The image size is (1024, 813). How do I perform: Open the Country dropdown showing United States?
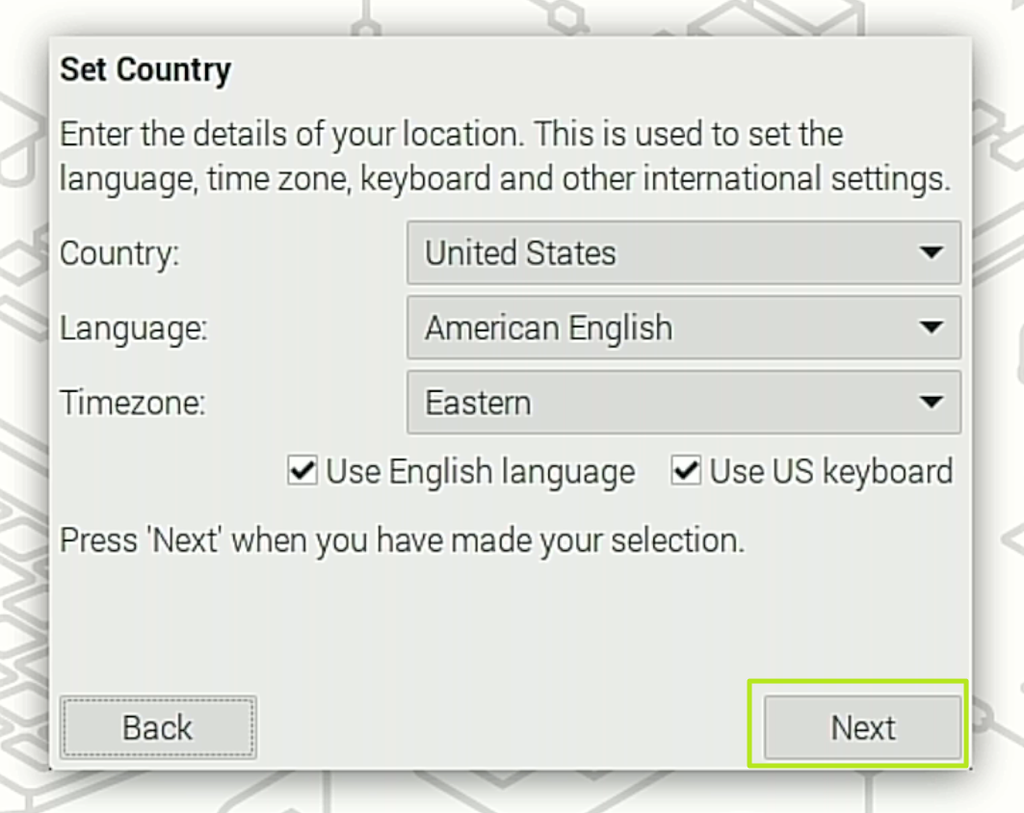(683, 253)
